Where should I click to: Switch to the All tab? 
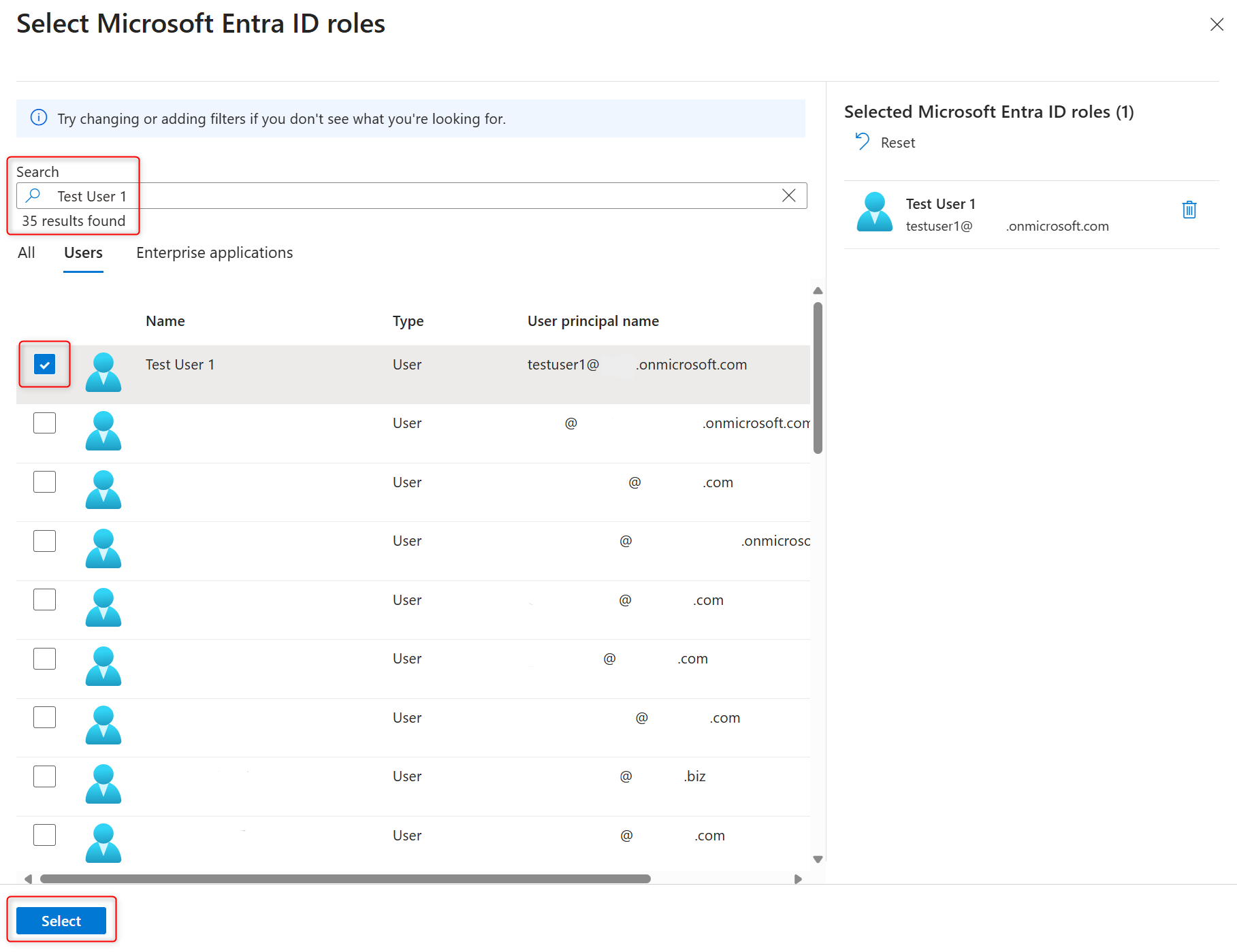pos(26,252)
